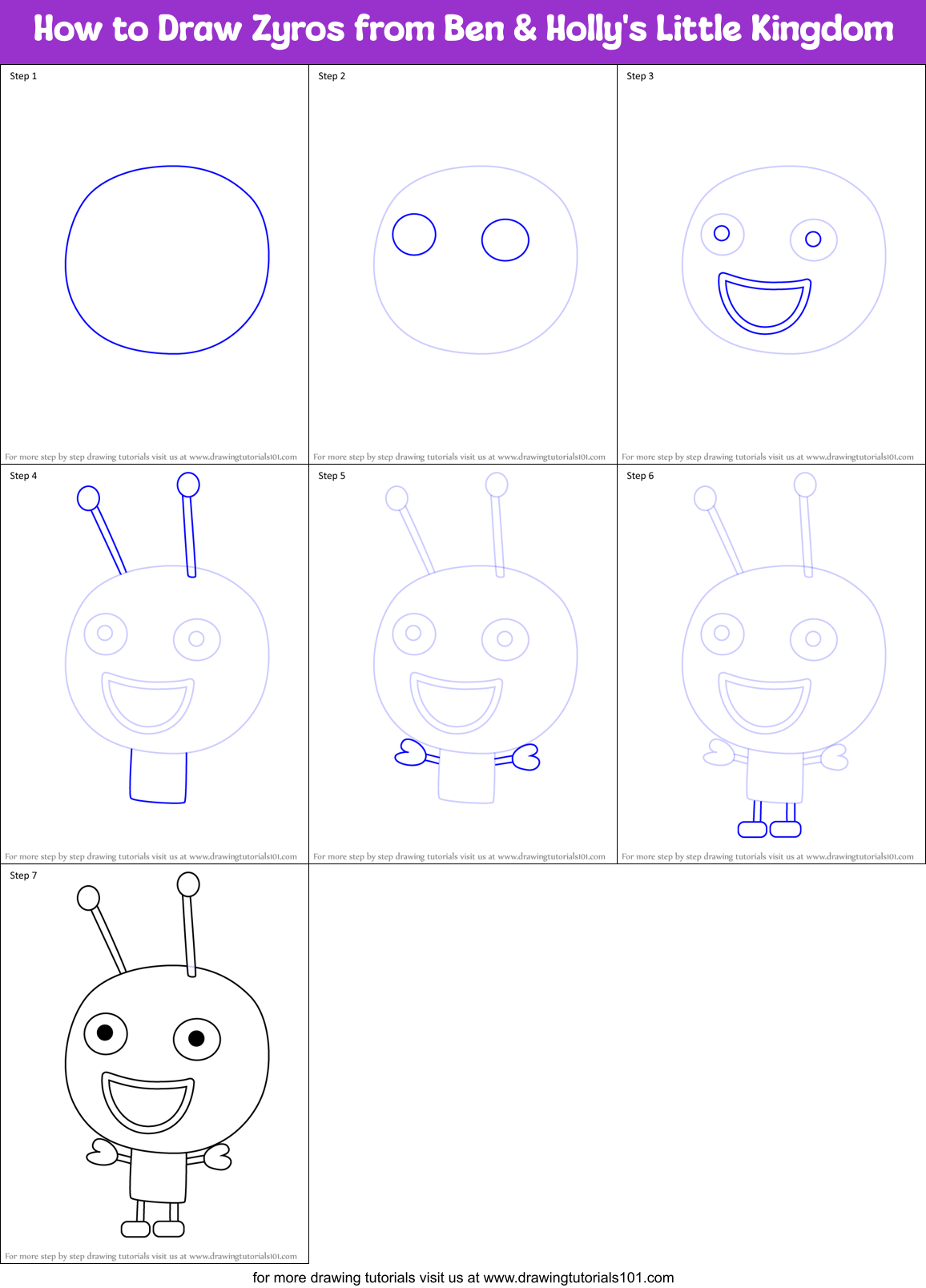The width and height of the screenshot is (926, 1288).
Task: Click the Step 5 panel tutorial credit line
Action: [x=459, y=857]
